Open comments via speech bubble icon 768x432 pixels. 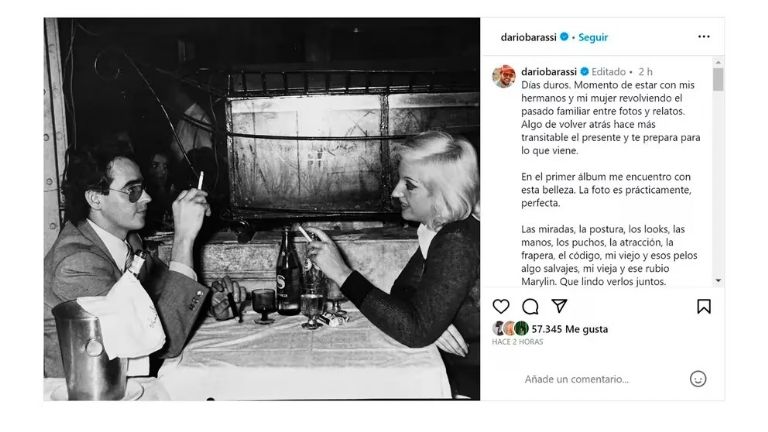click(x=530, y=307)
